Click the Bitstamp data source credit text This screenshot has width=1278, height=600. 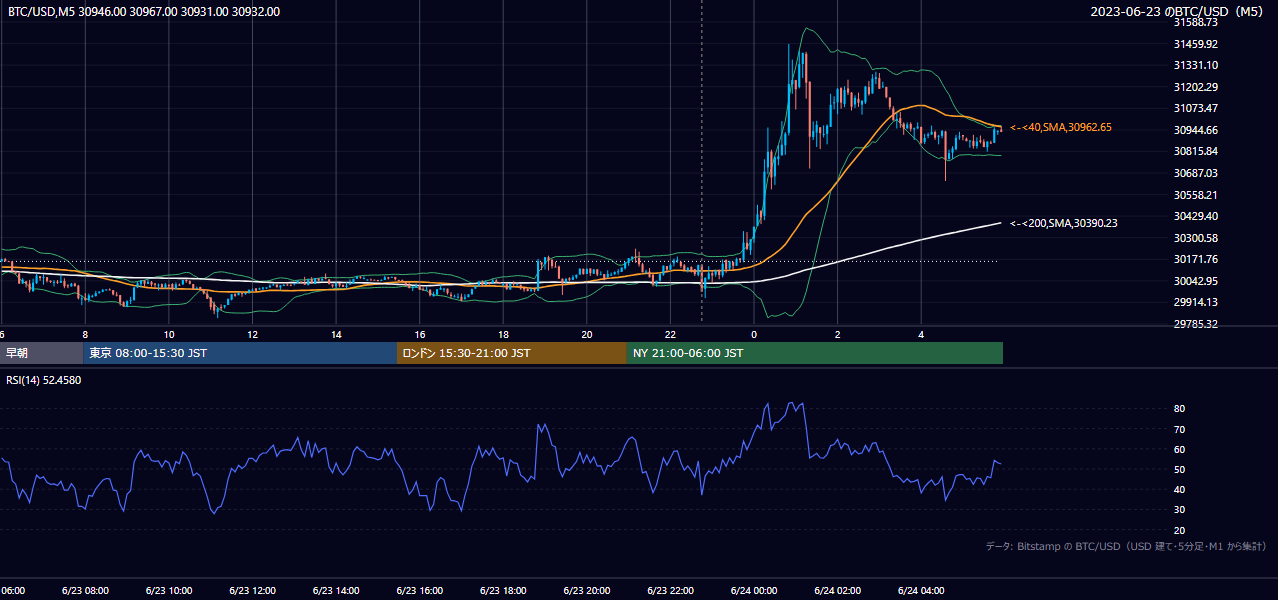tap(1127, 546)
